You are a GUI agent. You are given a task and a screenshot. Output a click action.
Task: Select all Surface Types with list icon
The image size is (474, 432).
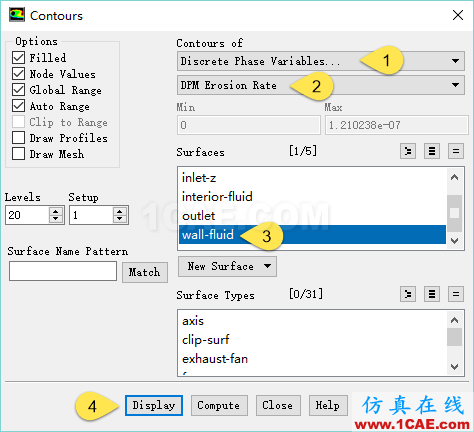pyautogui.click(x=432, y=294)
